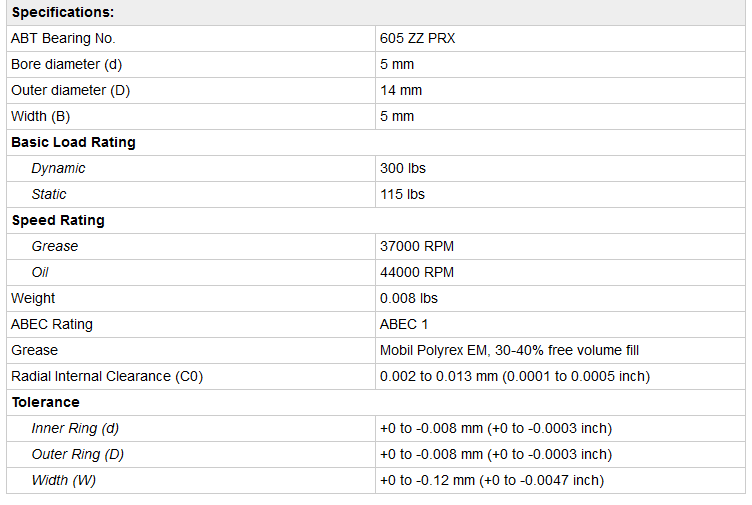Click the Speed Rating section heading
The width and height of the screenshot is (752, 505).
[58, 221]
